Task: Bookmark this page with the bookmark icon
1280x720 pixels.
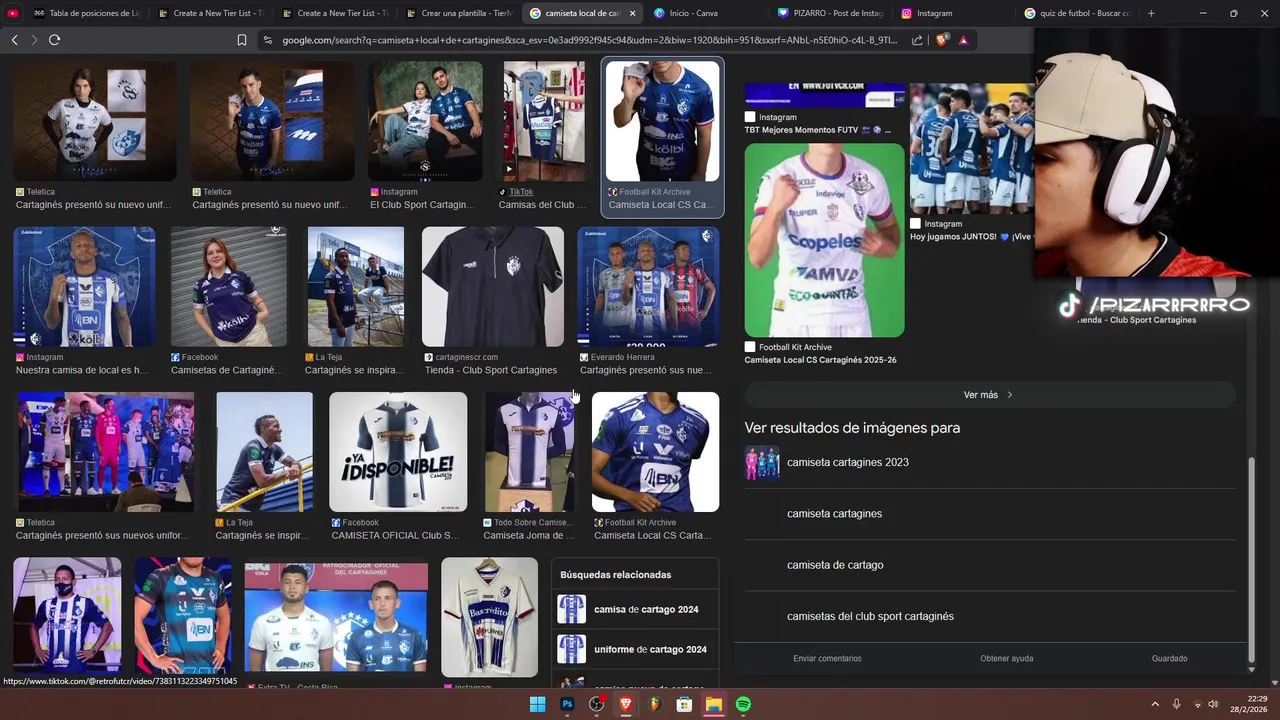Action: 242,40
